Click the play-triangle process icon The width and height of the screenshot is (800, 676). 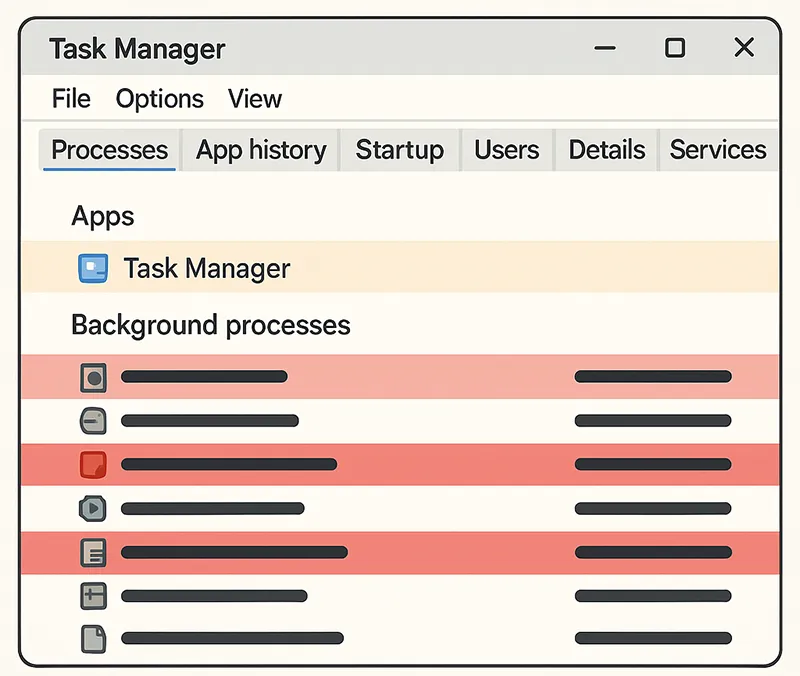[x=93, y=509]
